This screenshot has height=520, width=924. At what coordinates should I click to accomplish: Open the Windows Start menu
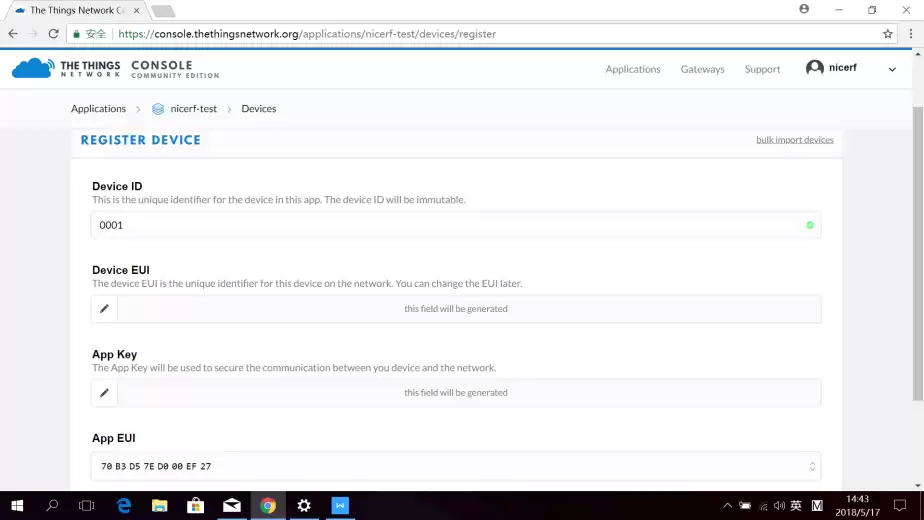[x=17, y=506]
